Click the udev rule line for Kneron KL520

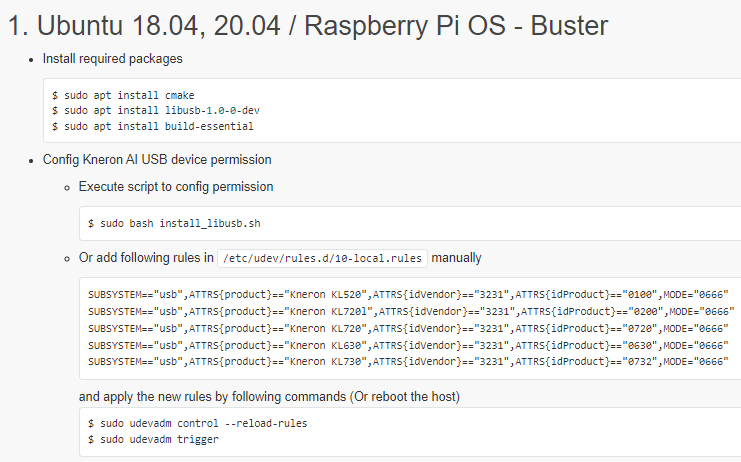point(408,295)
